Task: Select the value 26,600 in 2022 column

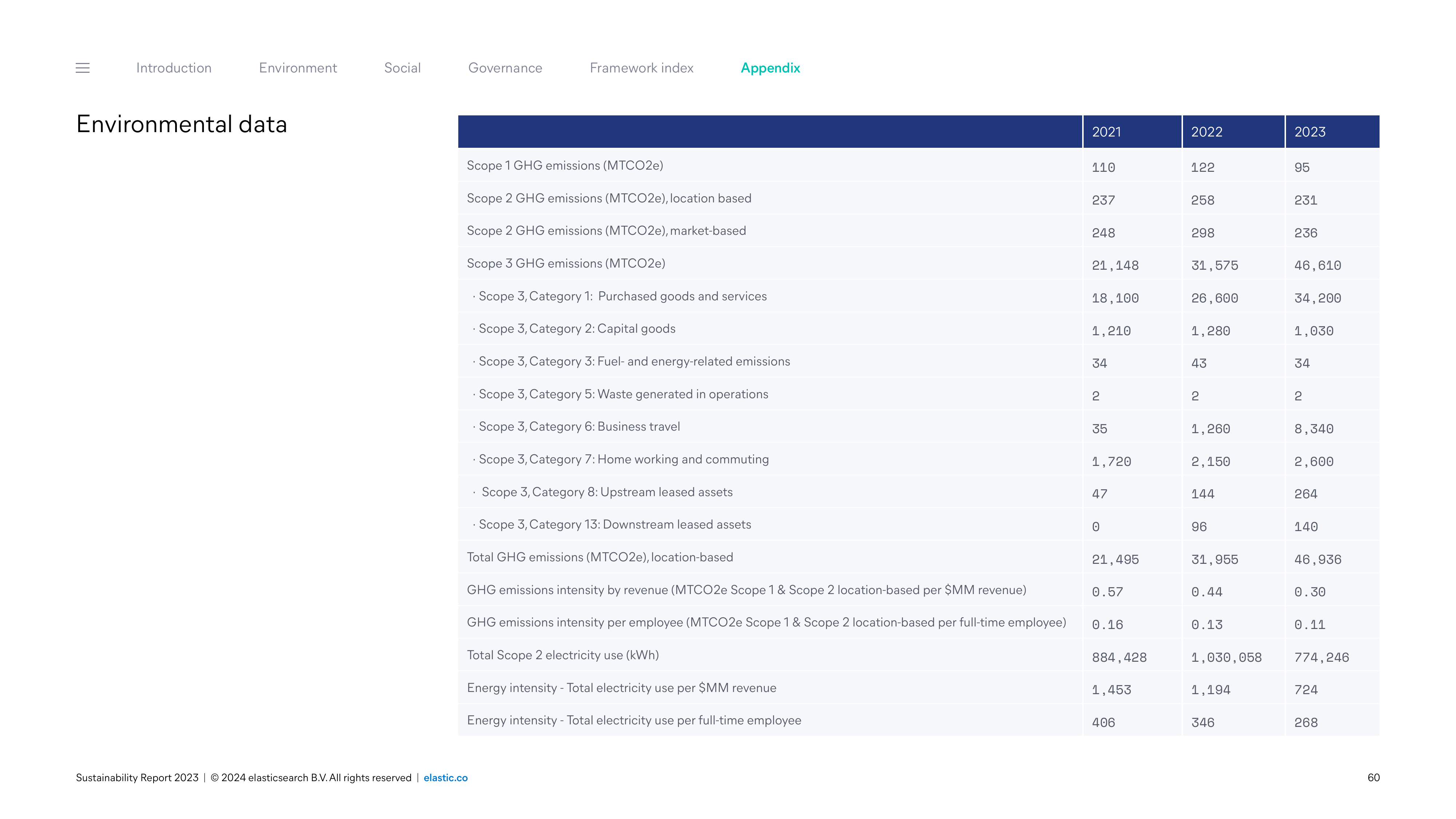Action: click(1214, 298)
